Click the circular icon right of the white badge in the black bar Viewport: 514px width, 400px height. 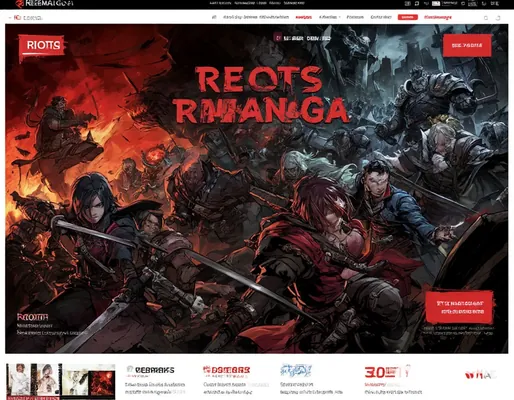pos(463,4)
